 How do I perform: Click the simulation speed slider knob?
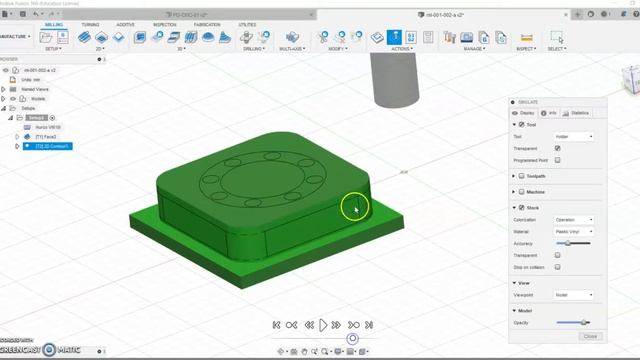[x=353, y=338]
